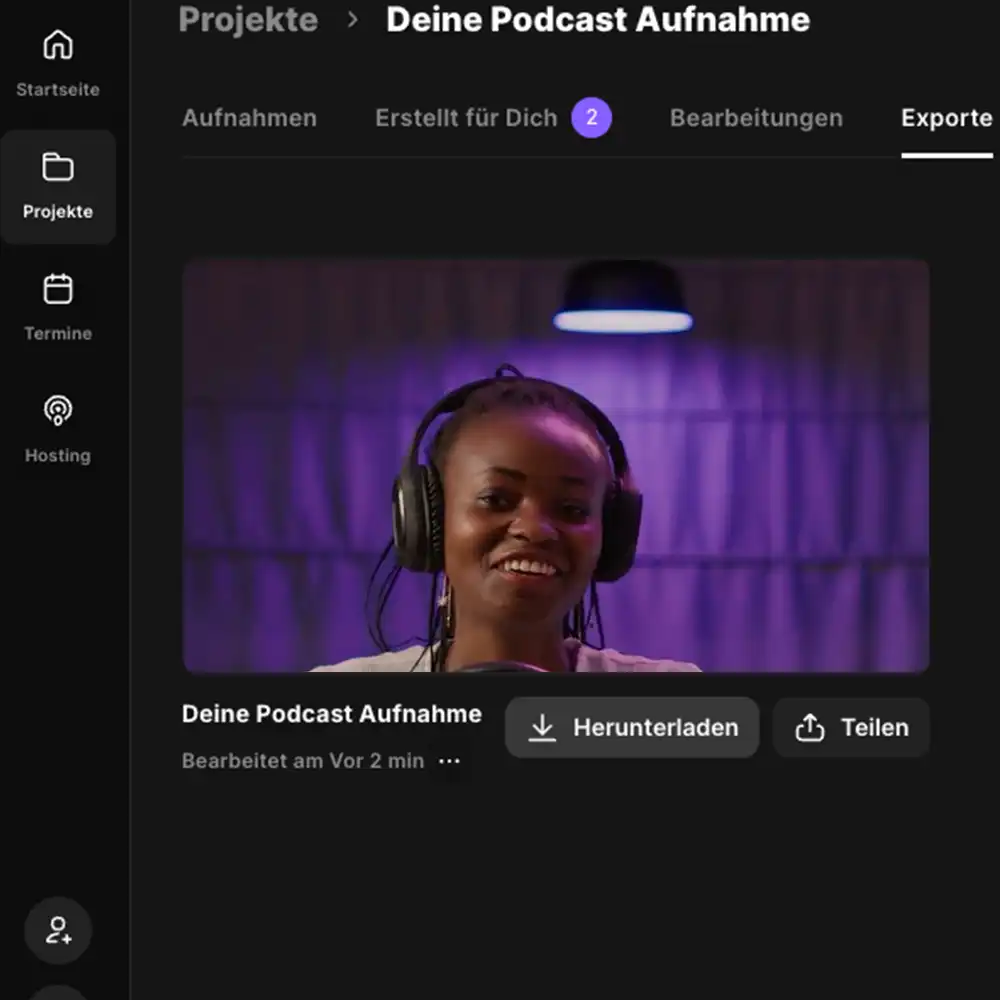The image size is (1000, 1000).
Task: Select the Startseite home icon
Action: click(x=58, y=45)
